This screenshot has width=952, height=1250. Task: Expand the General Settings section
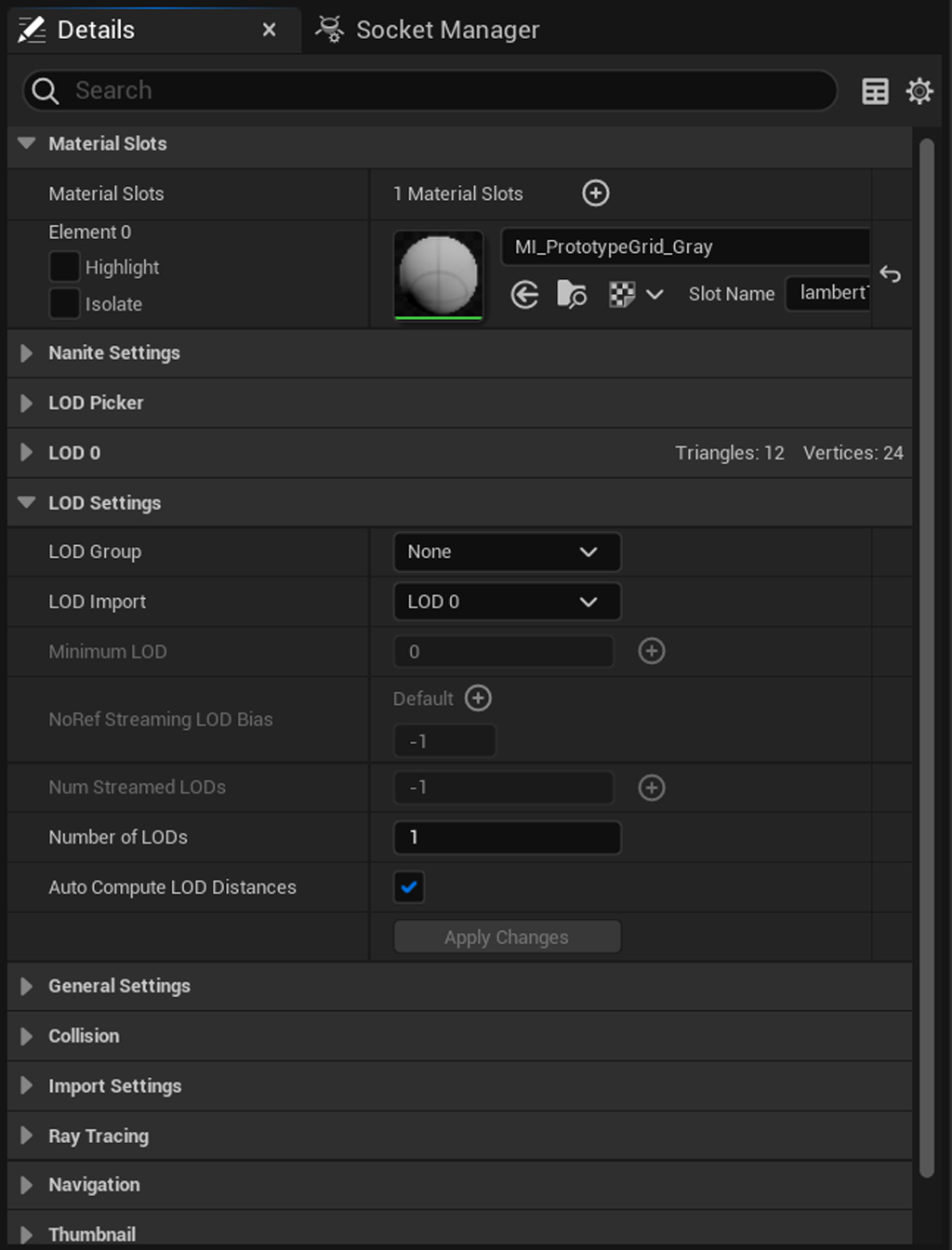pyautogui.click(x=26, y=986)
